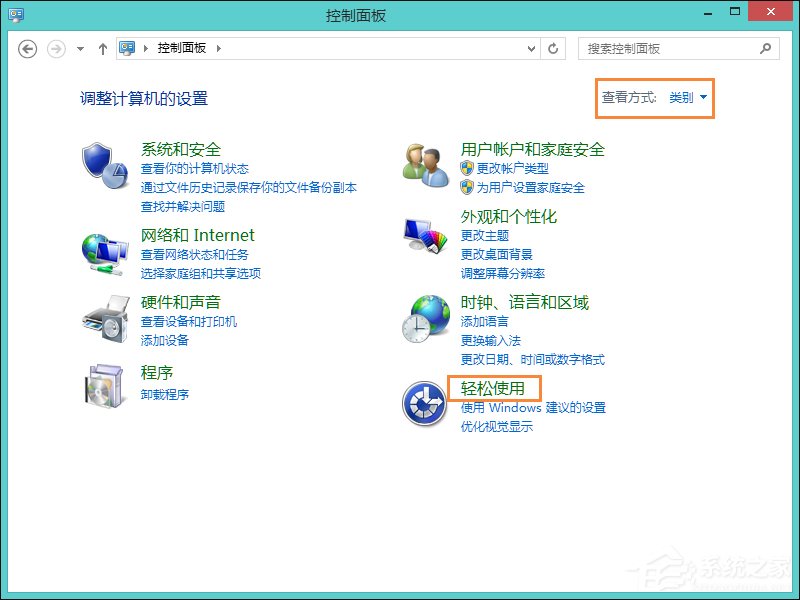800x600 pixels.
Task: Open the 时钟、语言和区域 clock icon
Action: [x=424, y=320]
